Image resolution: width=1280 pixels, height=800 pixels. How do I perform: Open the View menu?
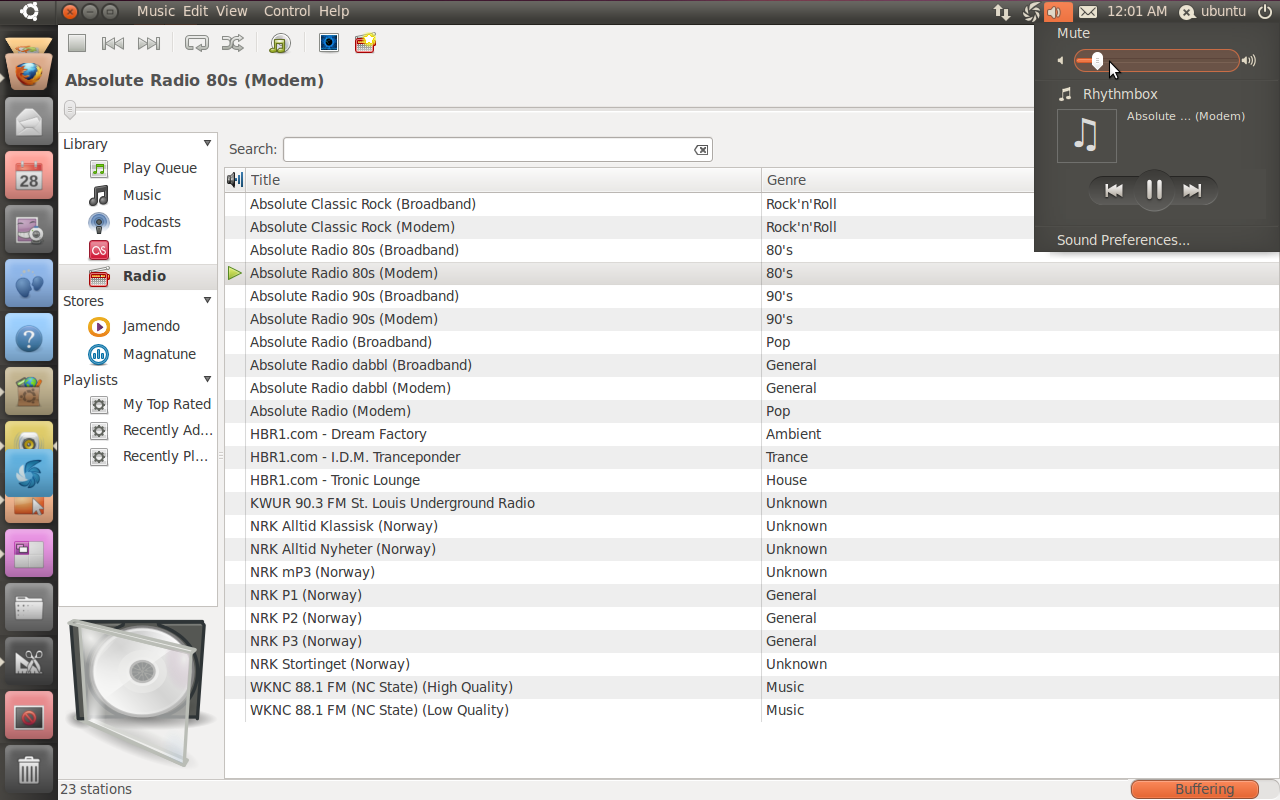[232, 11]
